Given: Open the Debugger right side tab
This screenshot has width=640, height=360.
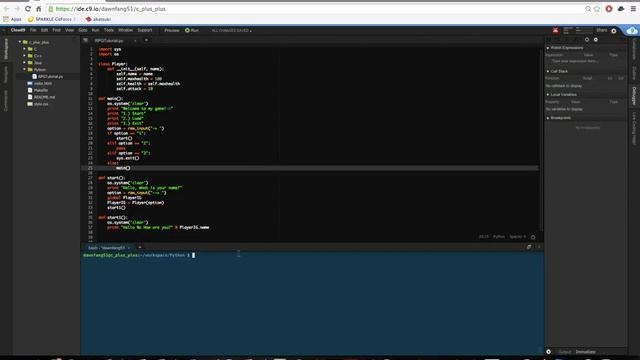Looking at the screenshot, I should [634, 96].
